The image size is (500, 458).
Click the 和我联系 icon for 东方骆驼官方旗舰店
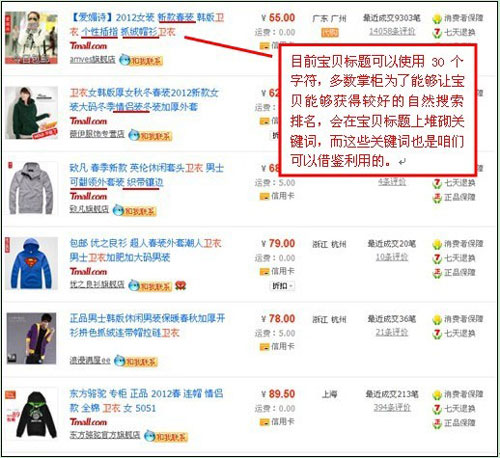coord(166,436)
